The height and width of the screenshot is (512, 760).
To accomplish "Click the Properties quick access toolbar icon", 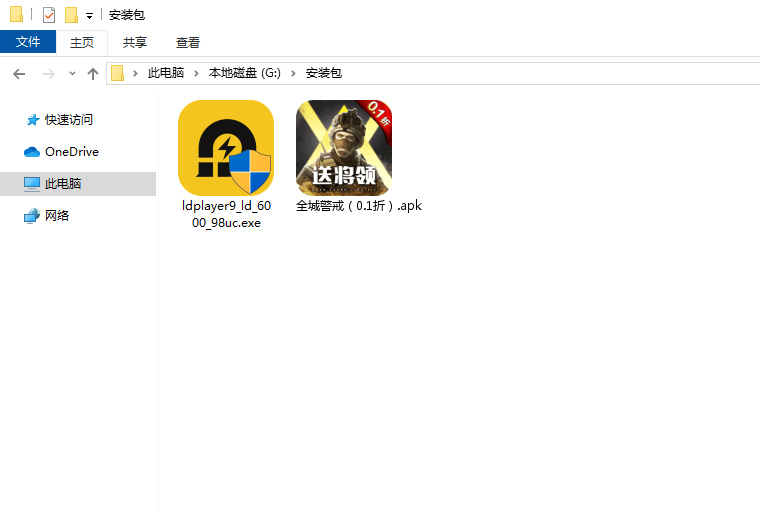I will coord(49,15).
